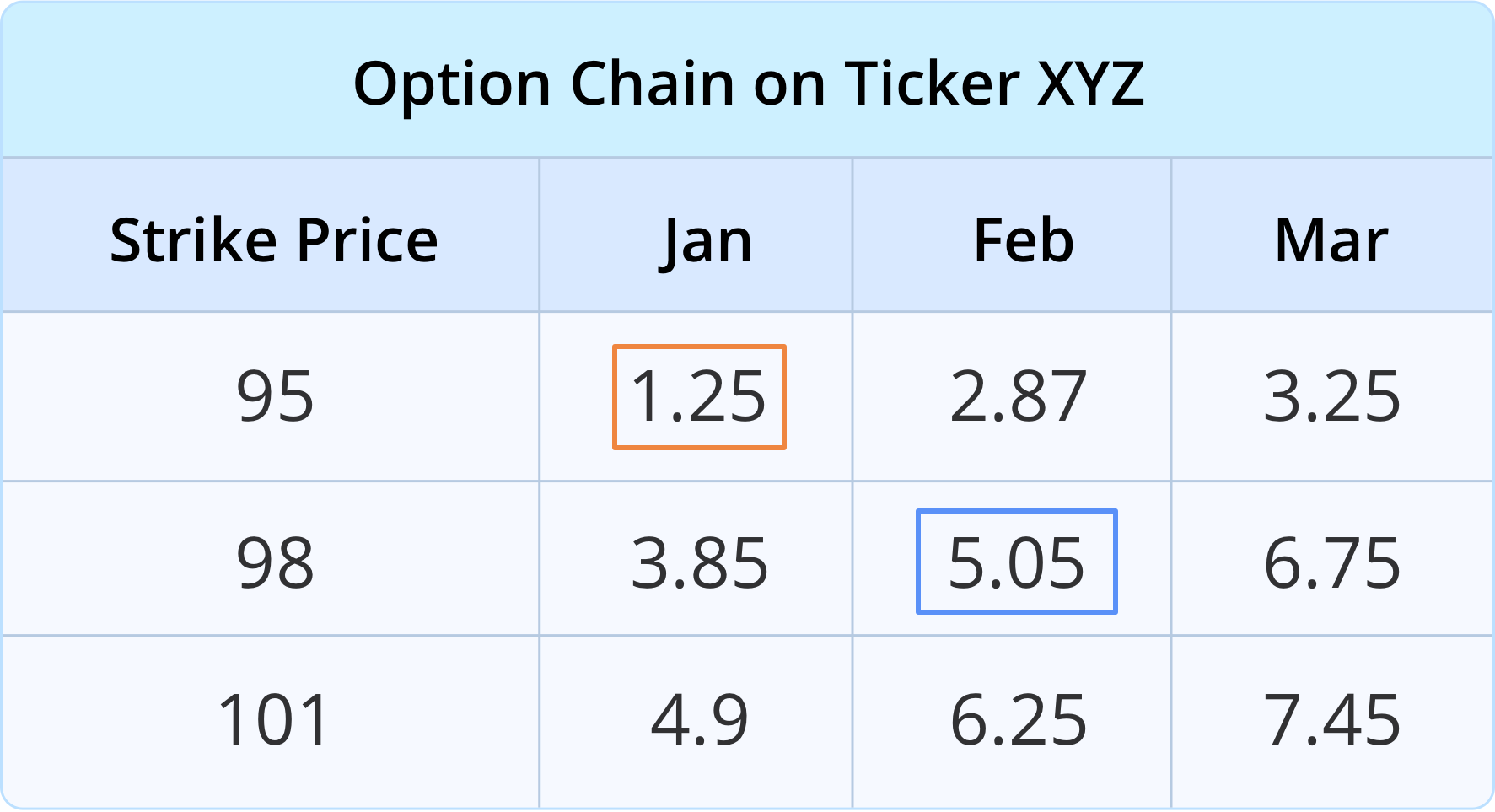Image resolution: width=1495 pixels, height=812 pixels.
Task: Click the Strike Price column header
Action: click(x=273, y=241)
